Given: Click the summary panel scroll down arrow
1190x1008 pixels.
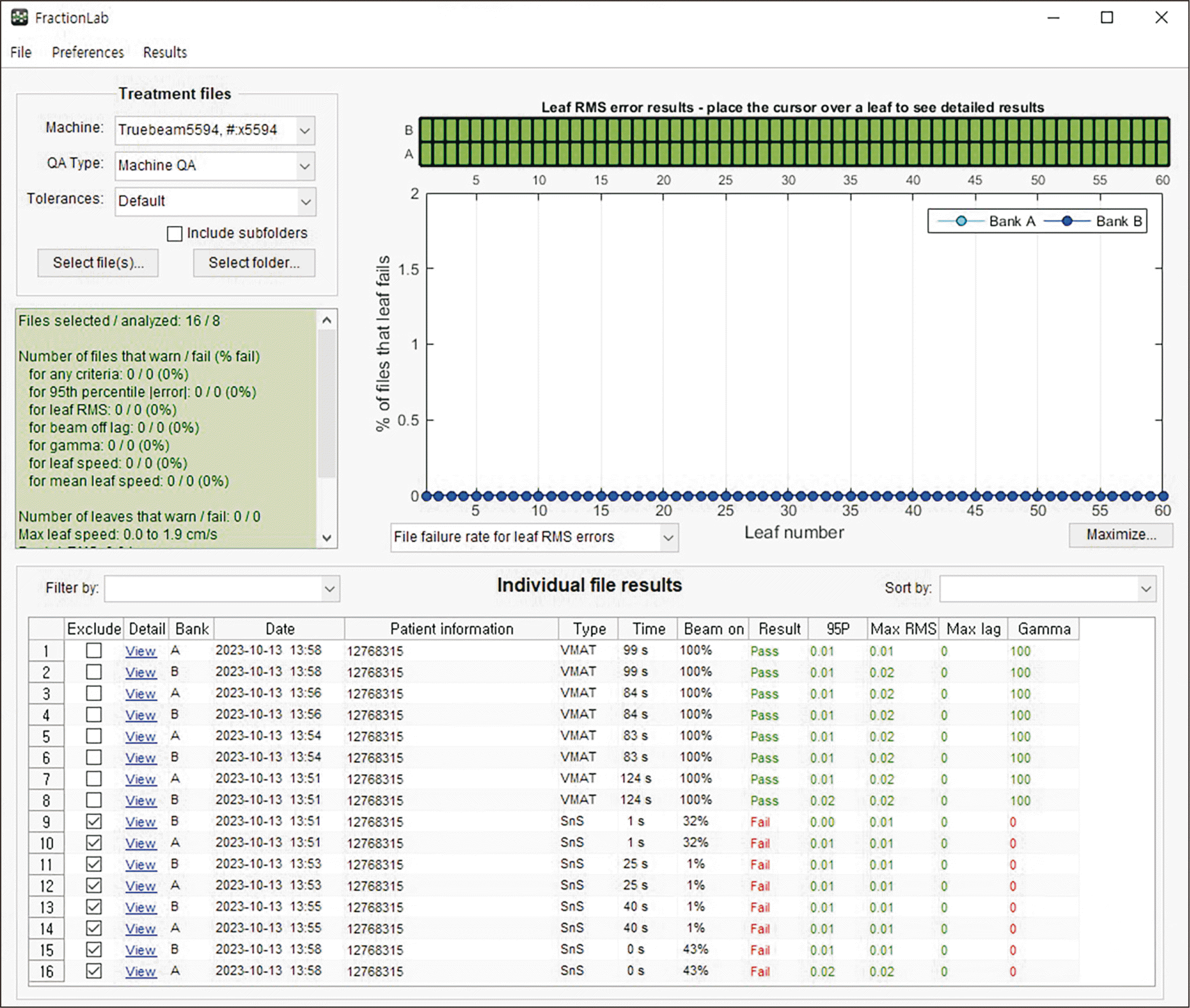Looking at the screenshot, I should pos(327,537).
